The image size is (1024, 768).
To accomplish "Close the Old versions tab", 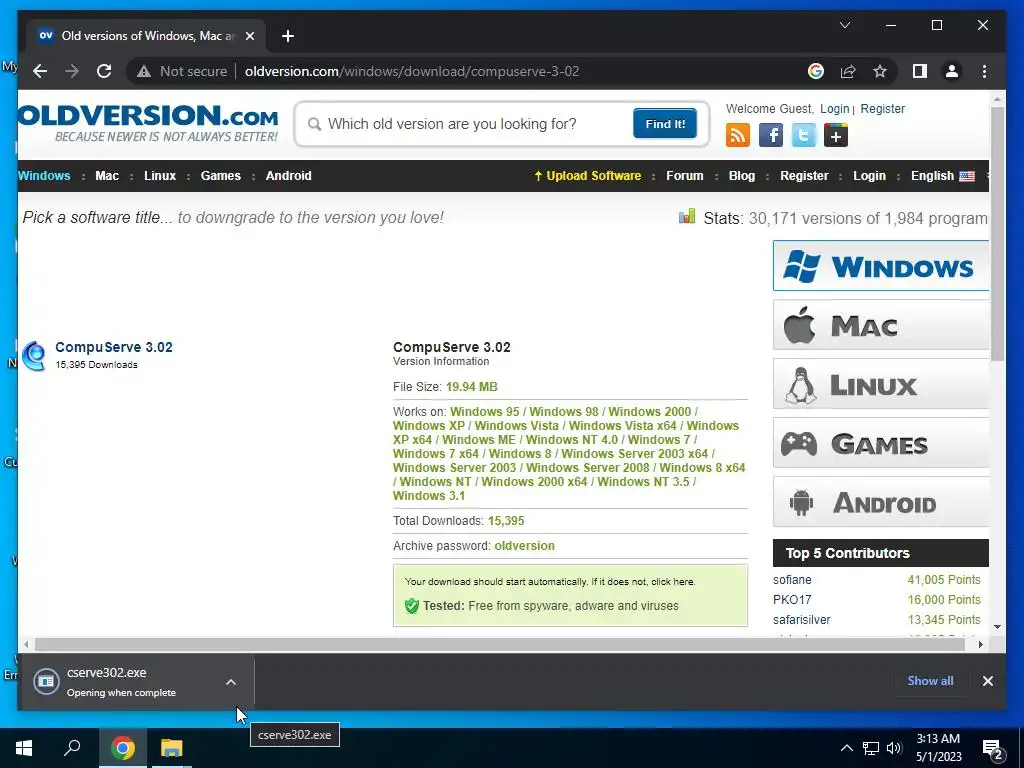I will (249, 36).
